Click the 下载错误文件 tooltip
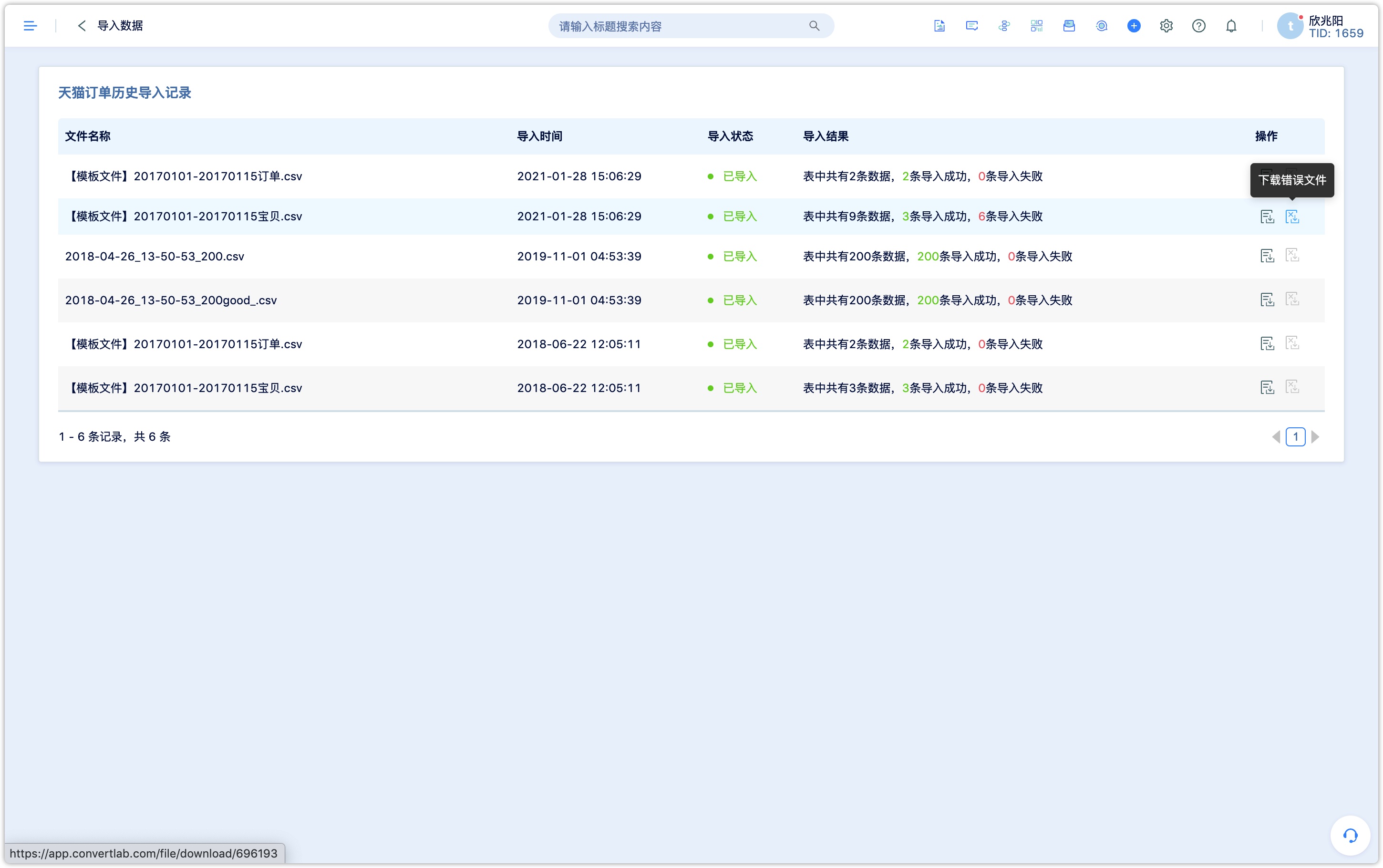The height and width of the screenshot is (868, 1383). pos(1292,180)
